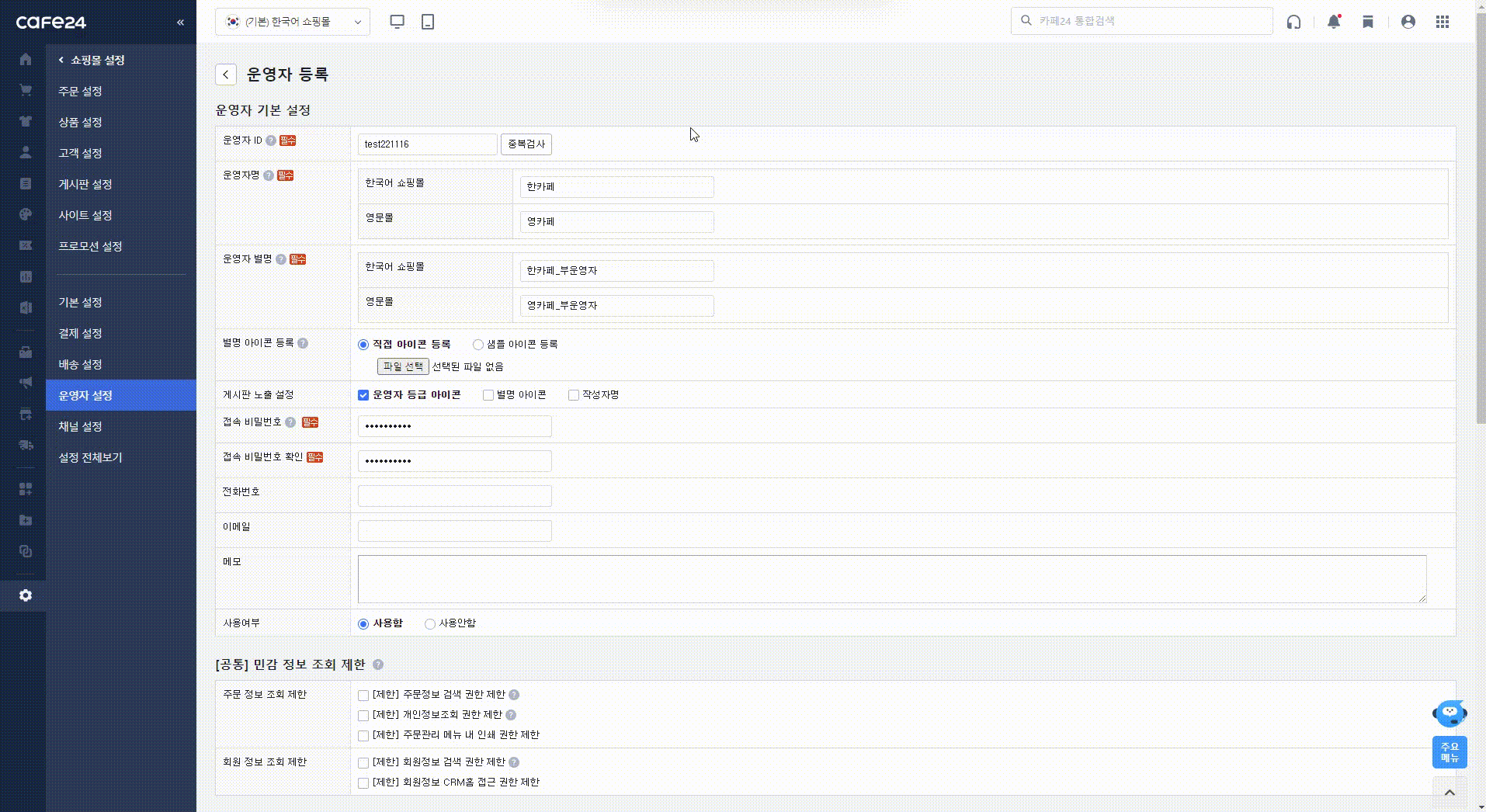Screen dimensions: 1486x812
Task: Check the 별명 아이콘 checkbox
Action: pyautogui.click(x=488, y=395)
